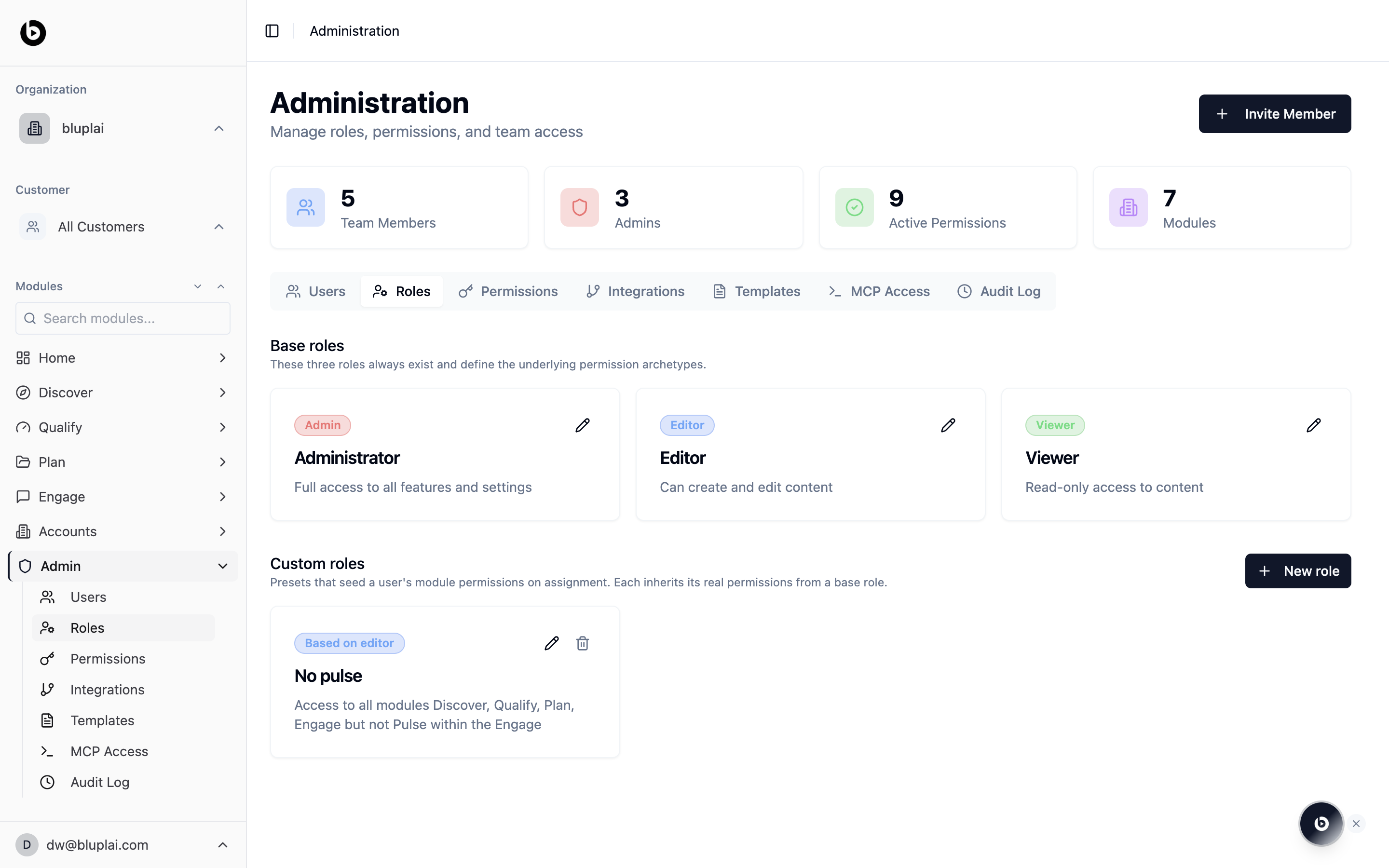This screenshot has width=1389, height=868.
Task: Edit the No pulse custom role
Action: click(551, 643)
